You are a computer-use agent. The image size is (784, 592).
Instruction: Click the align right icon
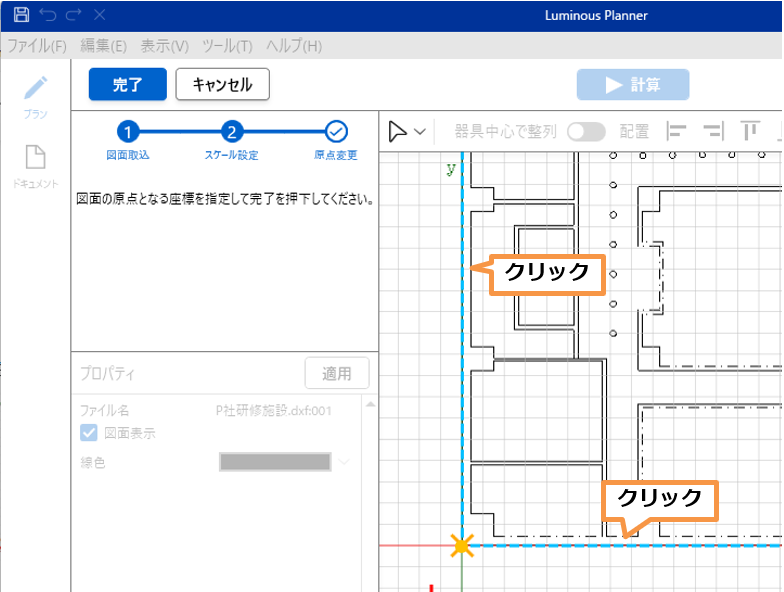[x=713, y=131]
